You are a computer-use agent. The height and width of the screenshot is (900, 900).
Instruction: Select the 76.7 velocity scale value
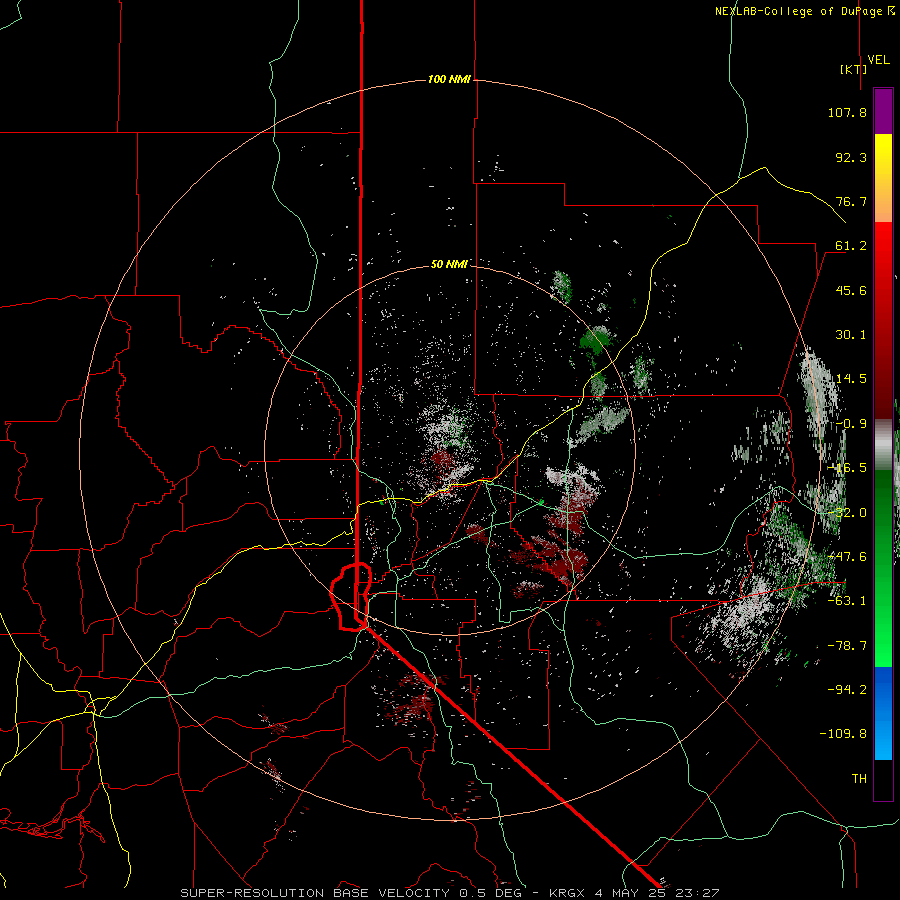point(851,201)
